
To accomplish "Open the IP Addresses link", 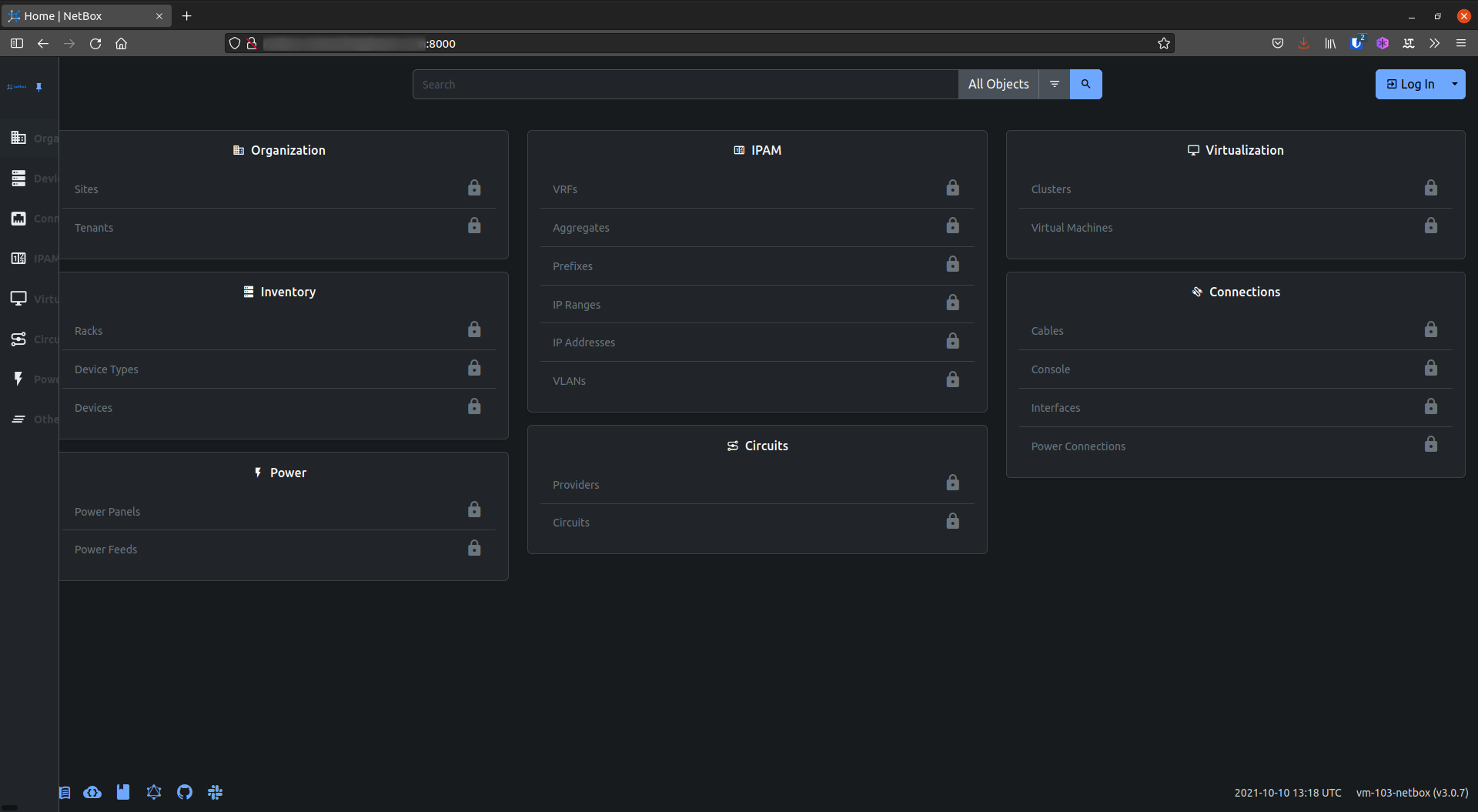I will [x=584, y=343].
